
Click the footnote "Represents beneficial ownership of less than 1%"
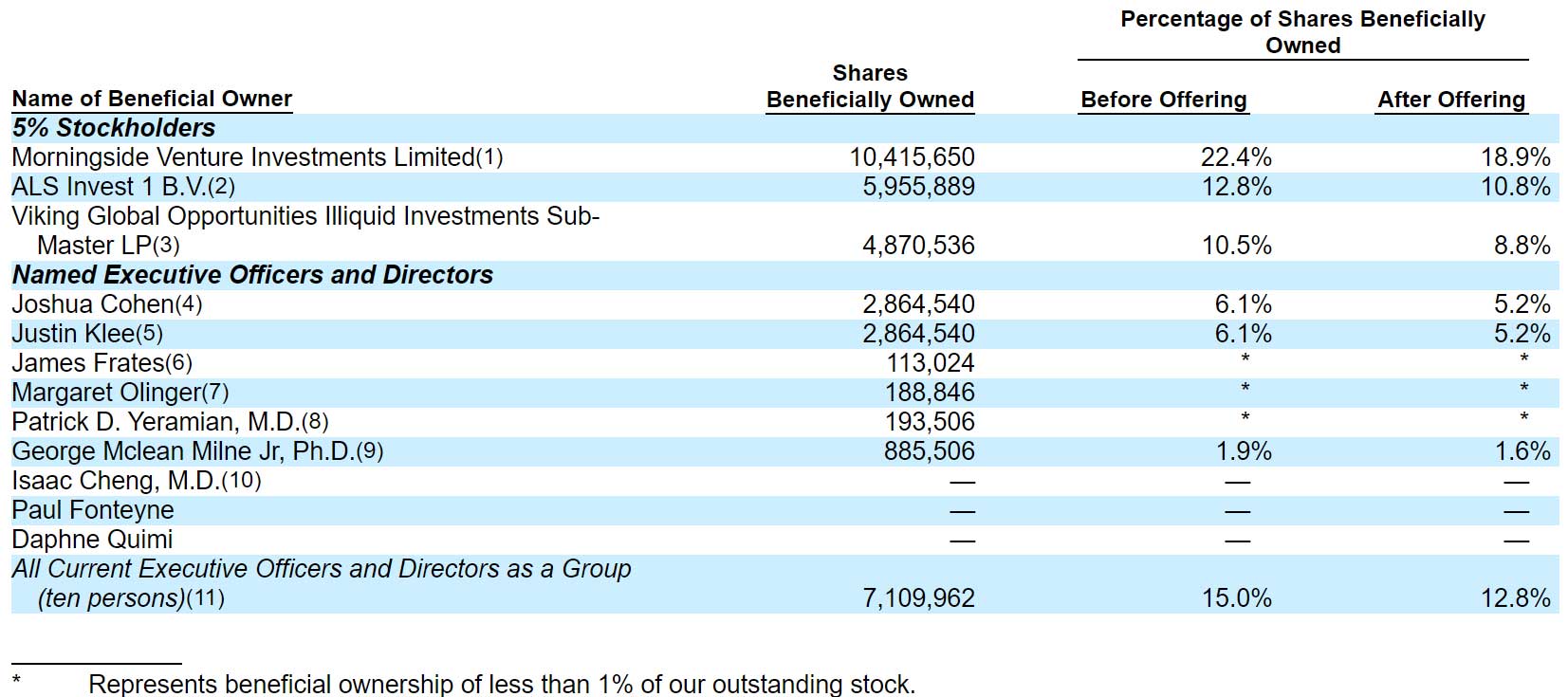(x=502, y=684)
